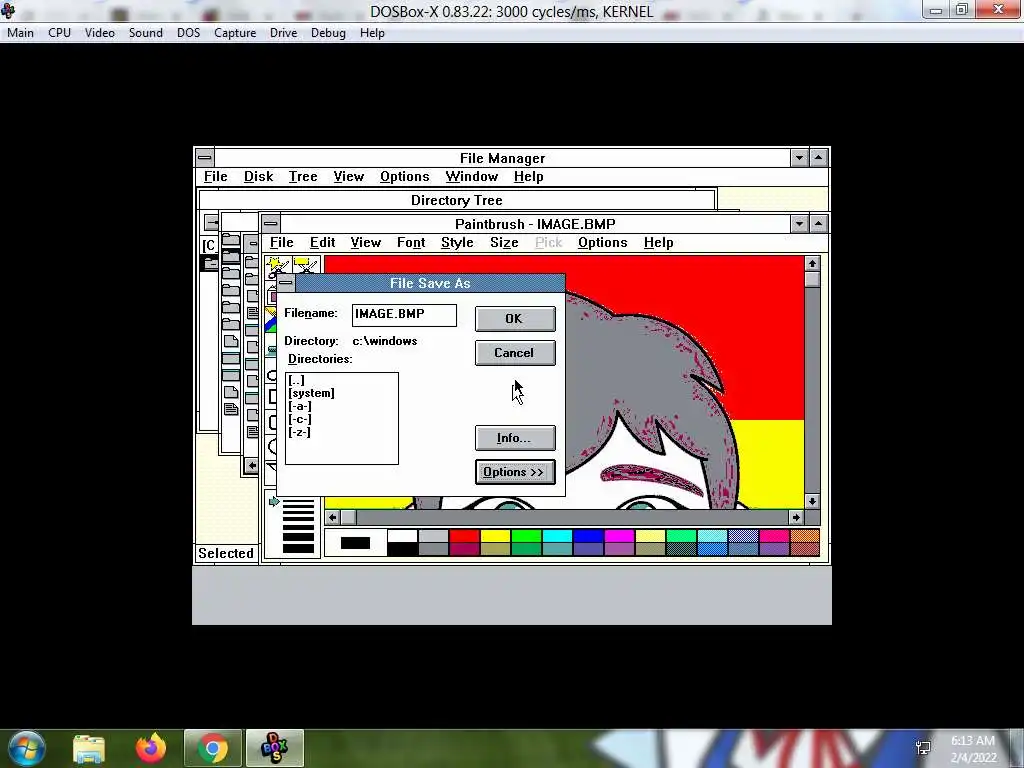Open Paintbrush Options menu

pos(602,242)
